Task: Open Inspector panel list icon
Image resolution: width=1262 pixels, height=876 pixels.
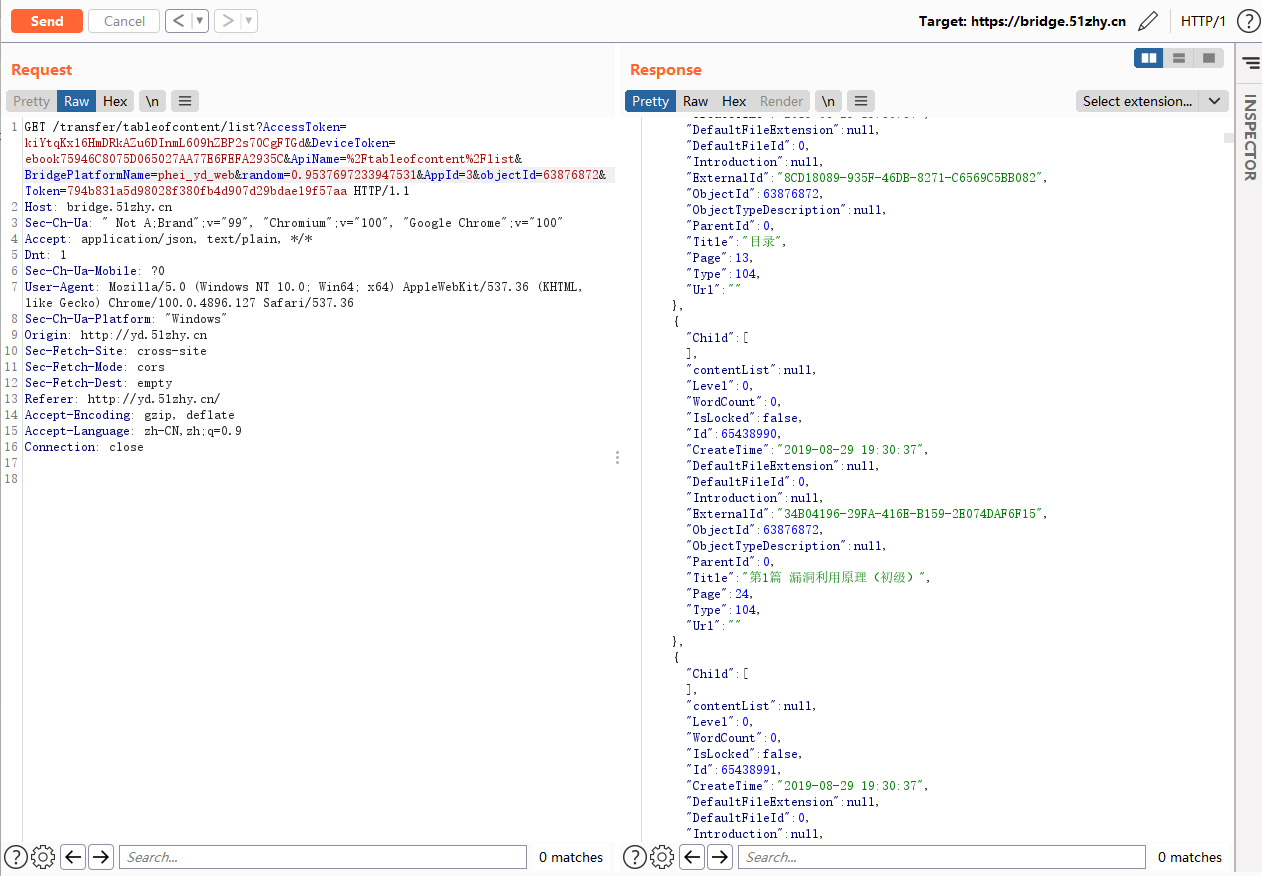Action: [x=1250, y=63]
